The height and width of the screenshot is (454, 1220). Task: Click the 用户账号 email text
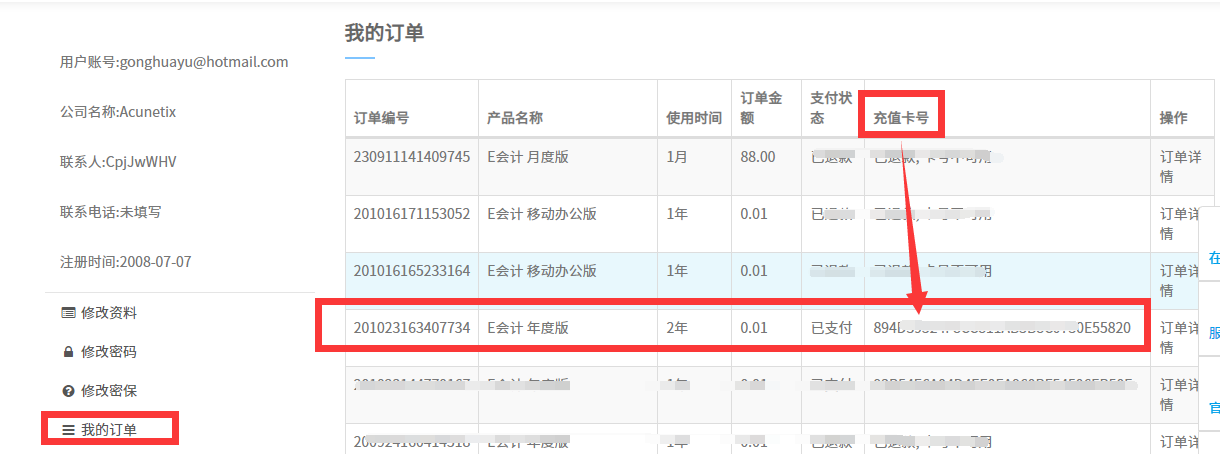(x=174, y=62)
